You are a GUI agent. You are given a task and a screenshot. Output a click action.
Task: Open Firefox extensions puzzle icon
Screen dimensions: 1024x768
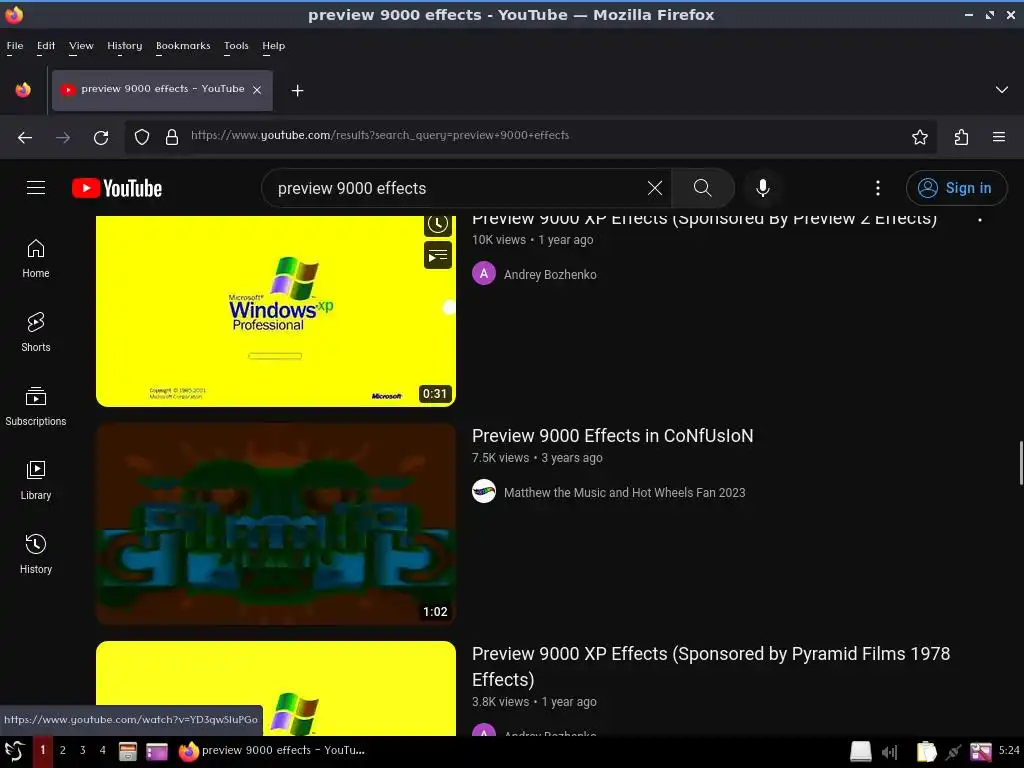(x=961, y=137)
